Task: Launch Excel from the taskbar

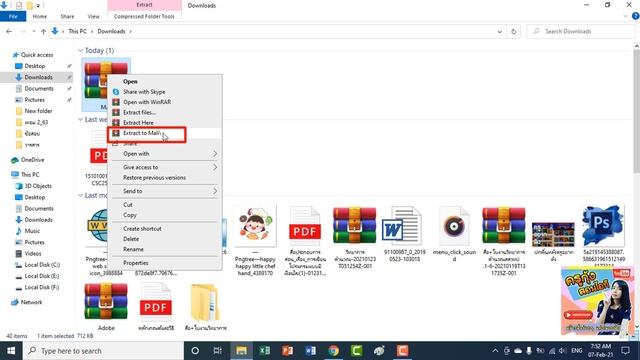Action: tap(264, 351)
